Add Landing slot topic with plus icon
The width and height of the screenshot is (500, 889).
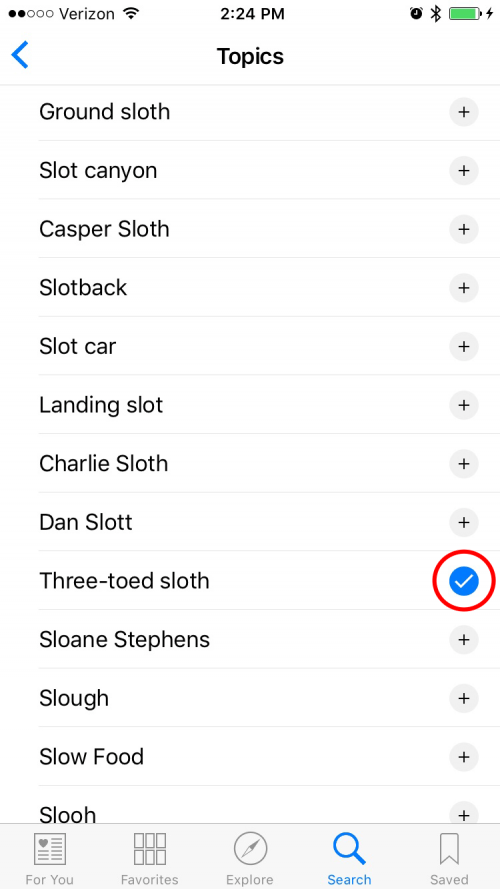464,405
